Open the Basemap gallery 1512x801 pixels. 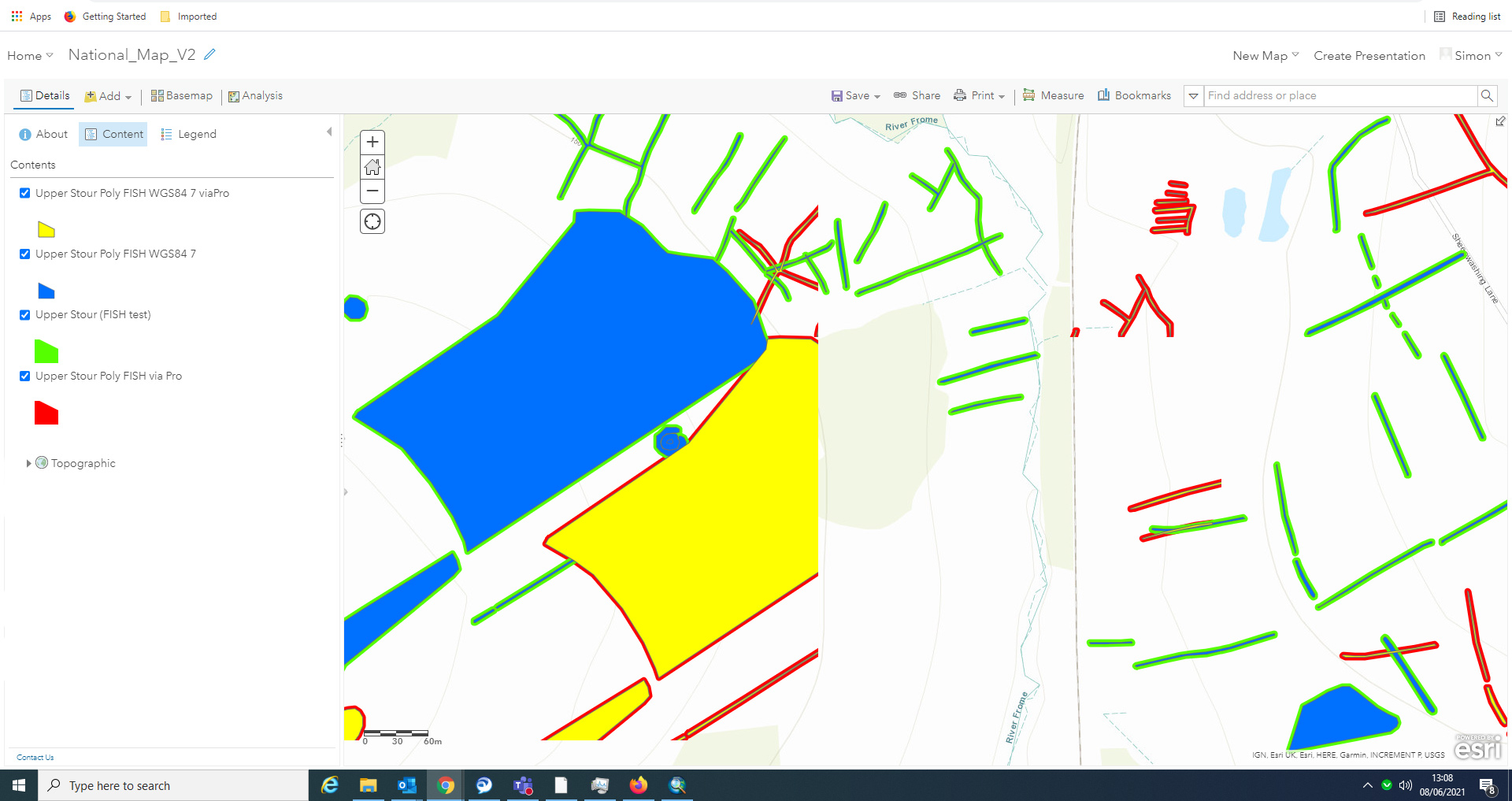tap(181, 95)
